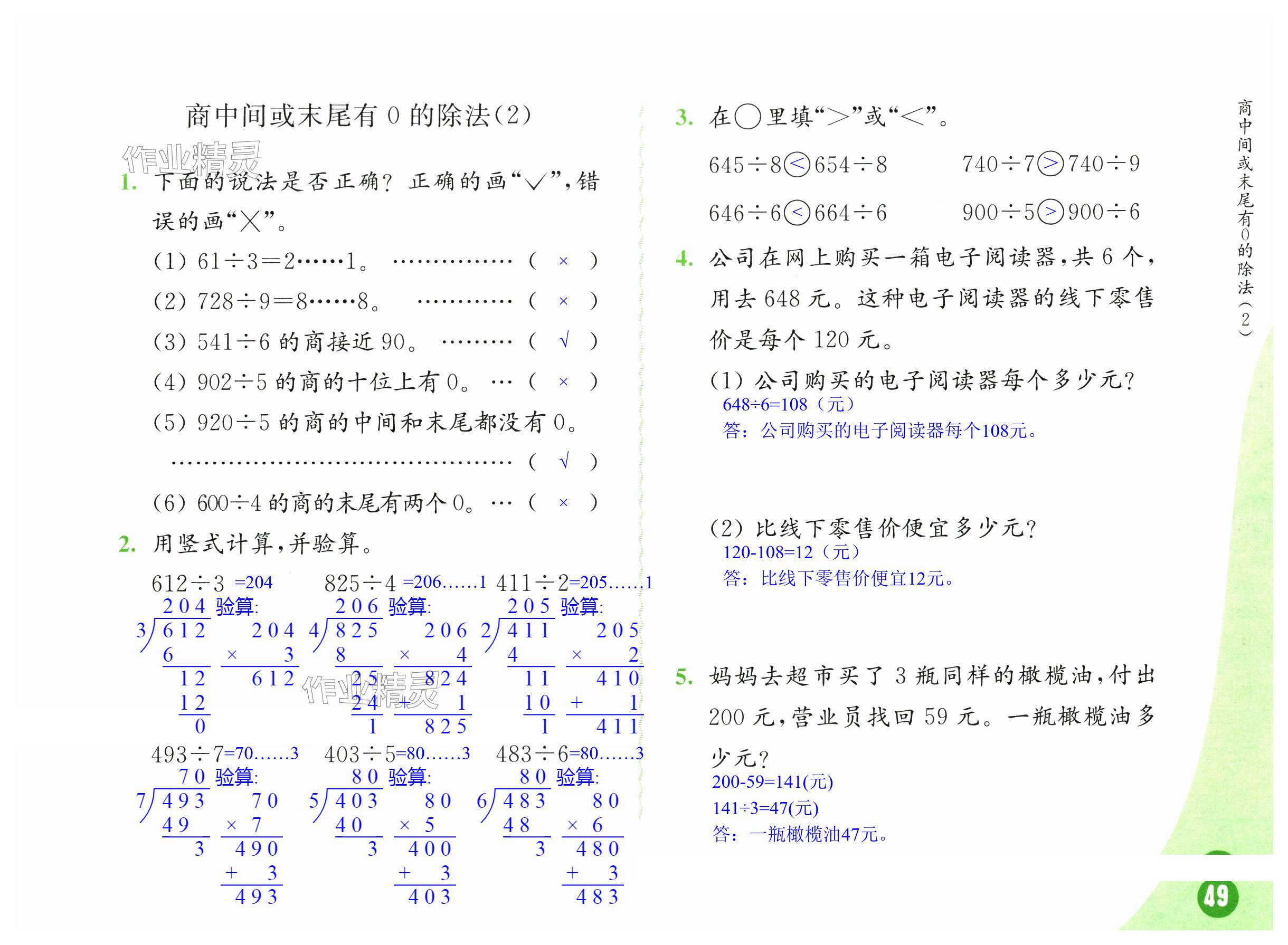
Task: Click the vertical side title 商中间或末尾有0的除法
Action: pyautogui.click(x=1245, y=217)
